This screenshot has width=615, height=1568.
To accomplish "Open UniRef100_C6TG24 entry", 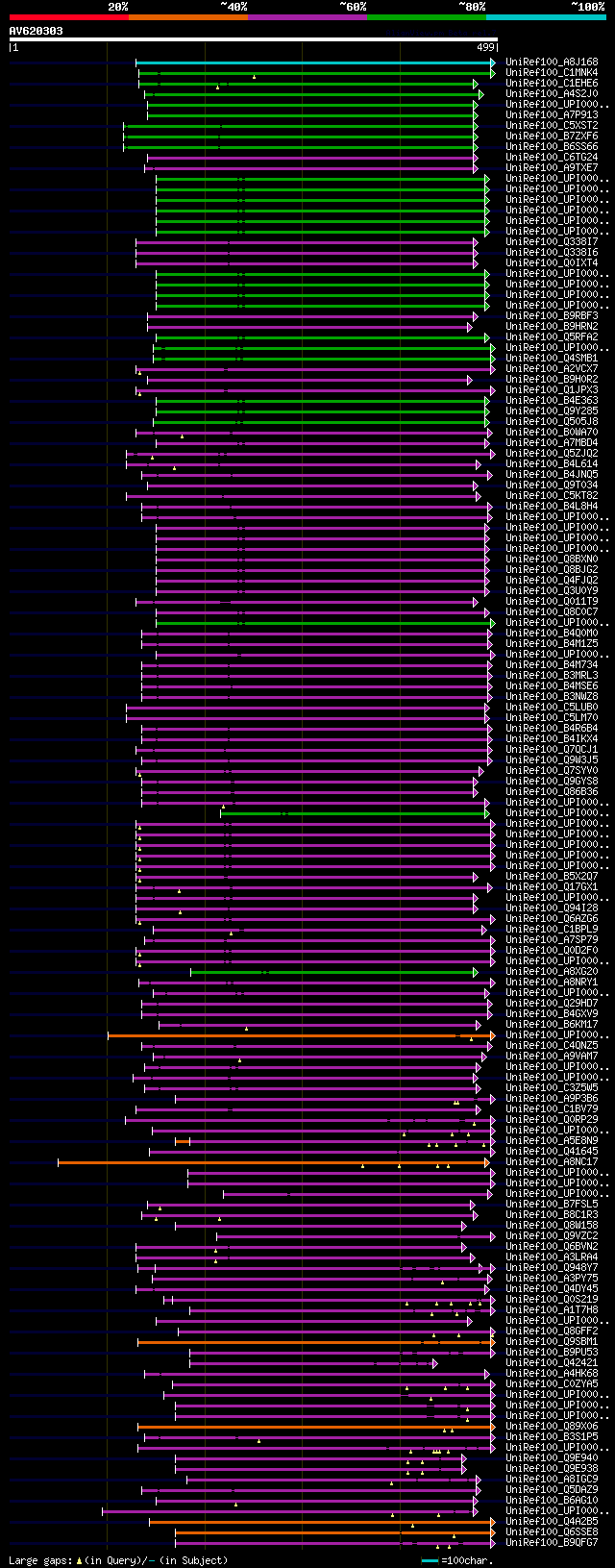I will tap(552, 157).
